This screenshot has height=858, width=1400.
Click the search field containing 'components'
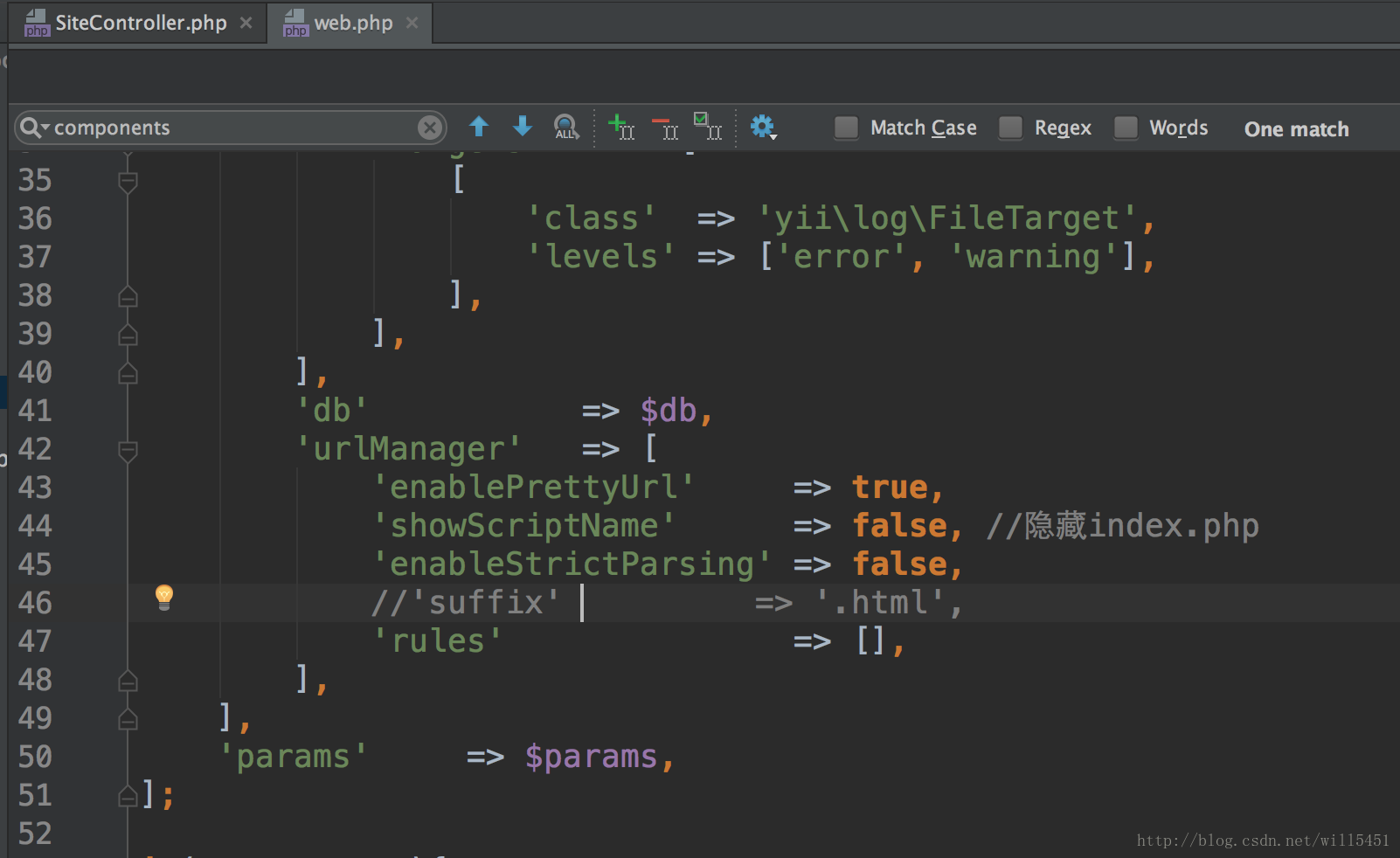pyautogui.click(x=231, y=128)
